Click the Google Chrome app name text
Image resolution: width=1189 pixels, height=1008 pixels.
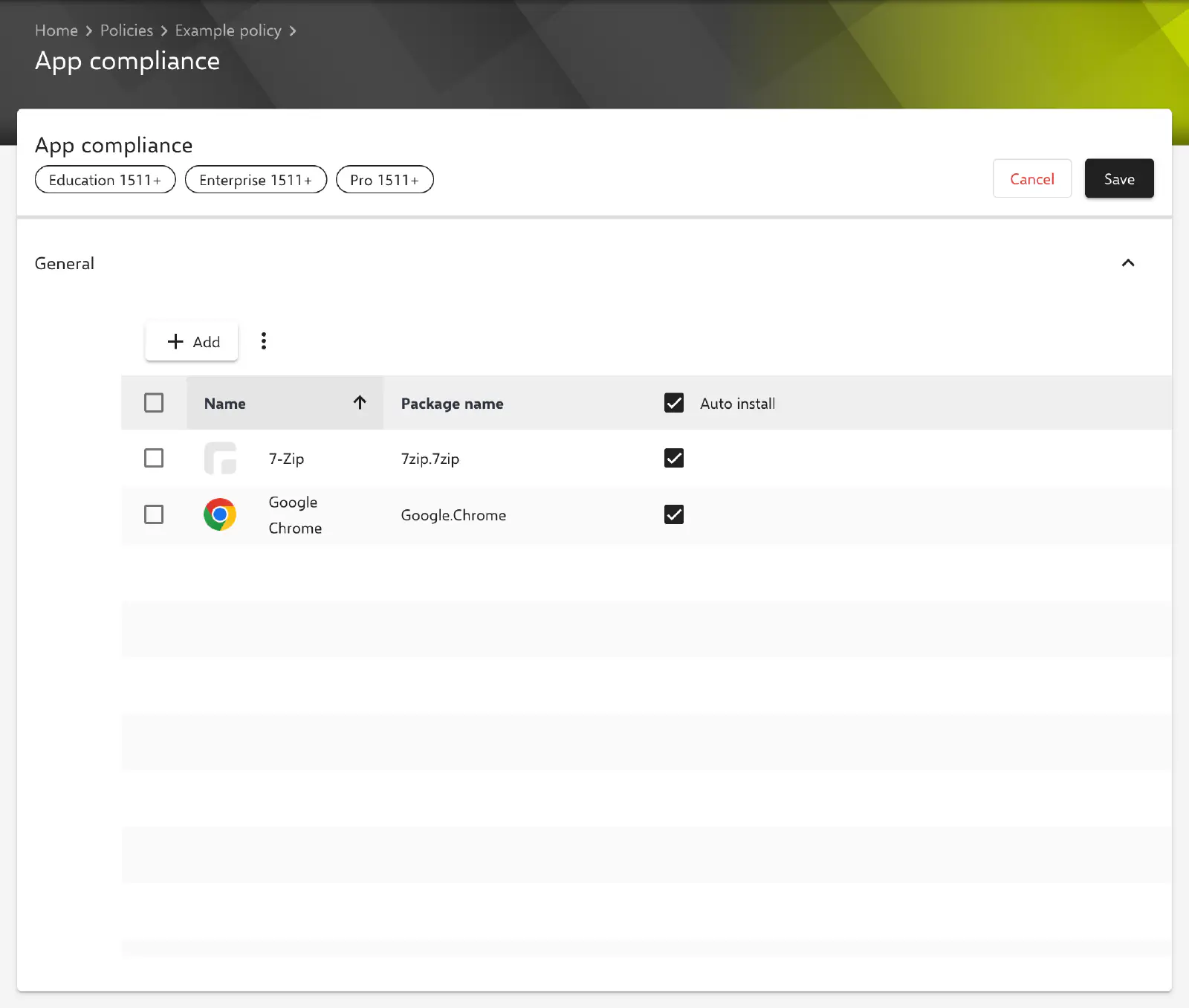point(295,515)
